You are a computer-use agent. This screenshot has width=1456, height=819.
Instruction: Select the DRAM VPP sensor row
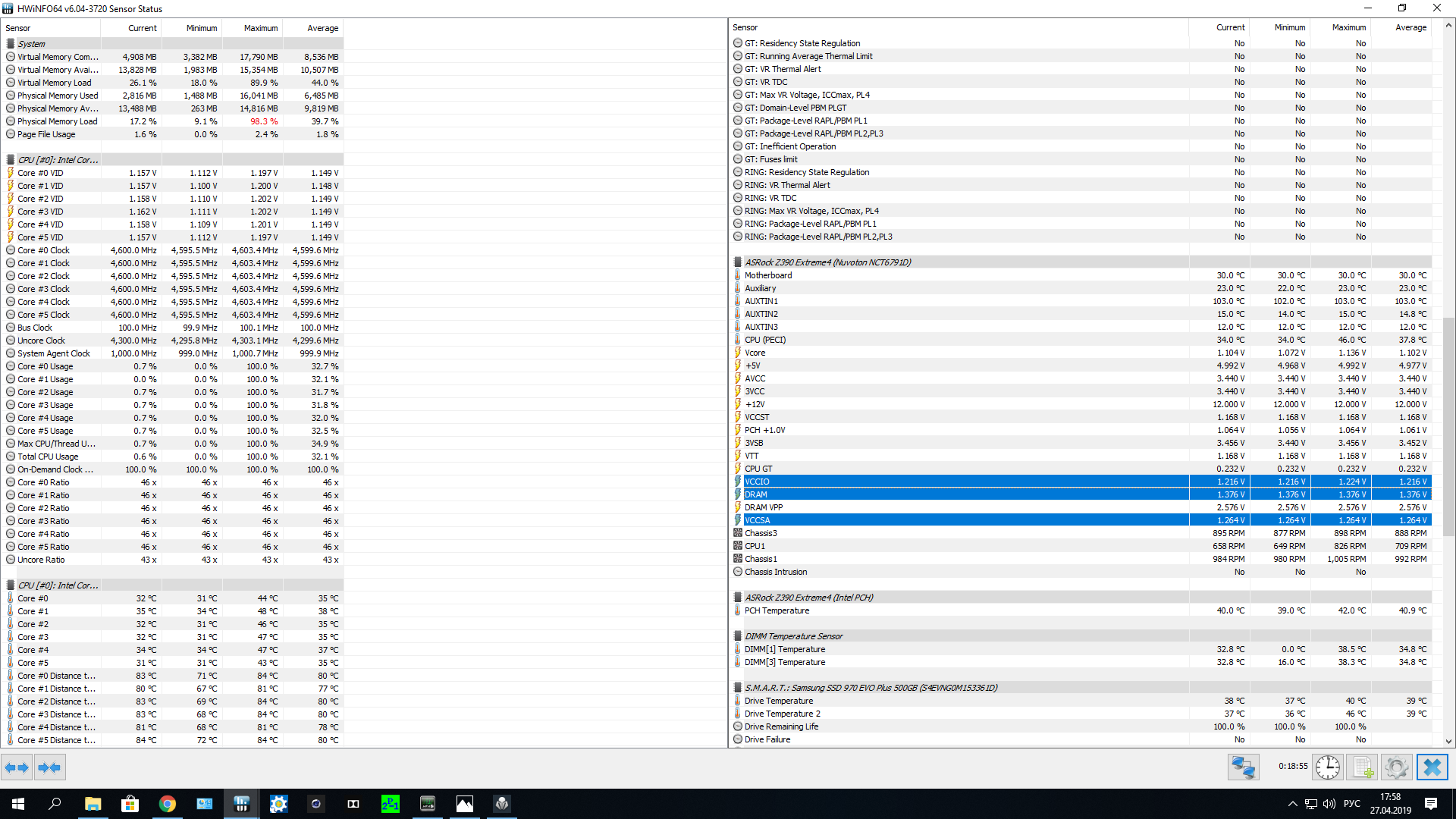tap(764, 507)
